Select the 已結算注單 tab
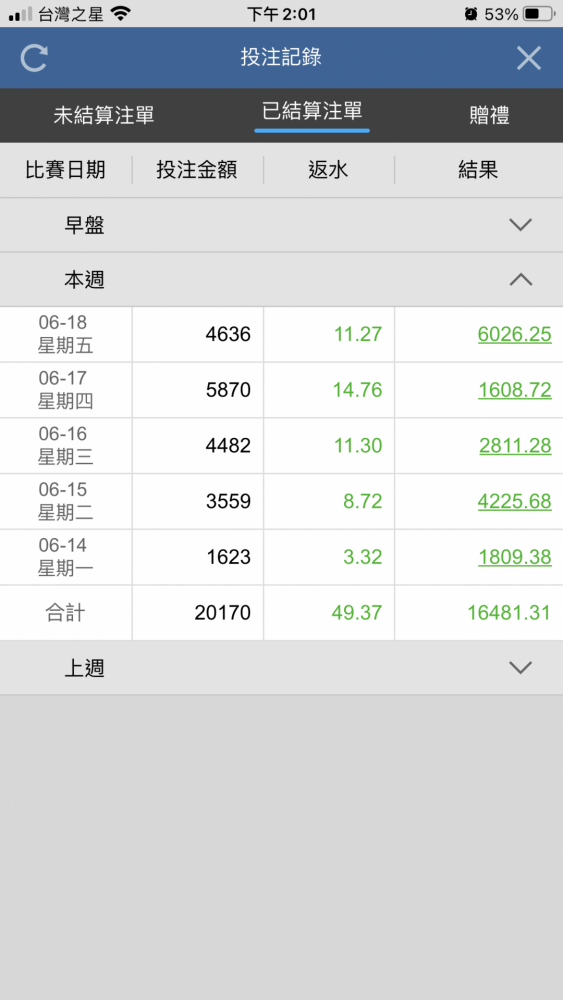 coord(312,112)
